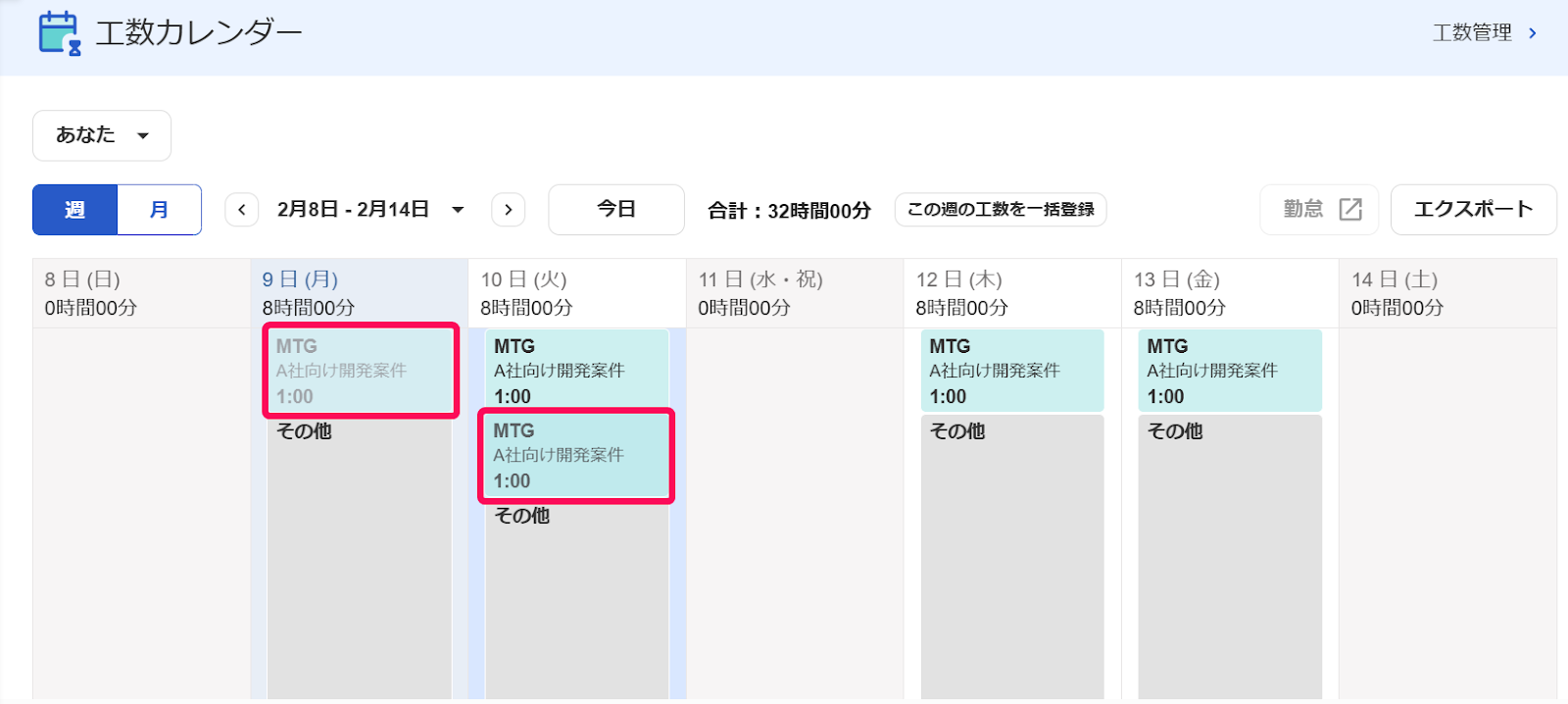1568x704 pixels.
Task: Click the エクスポート button
Action: pos(1473,210)
